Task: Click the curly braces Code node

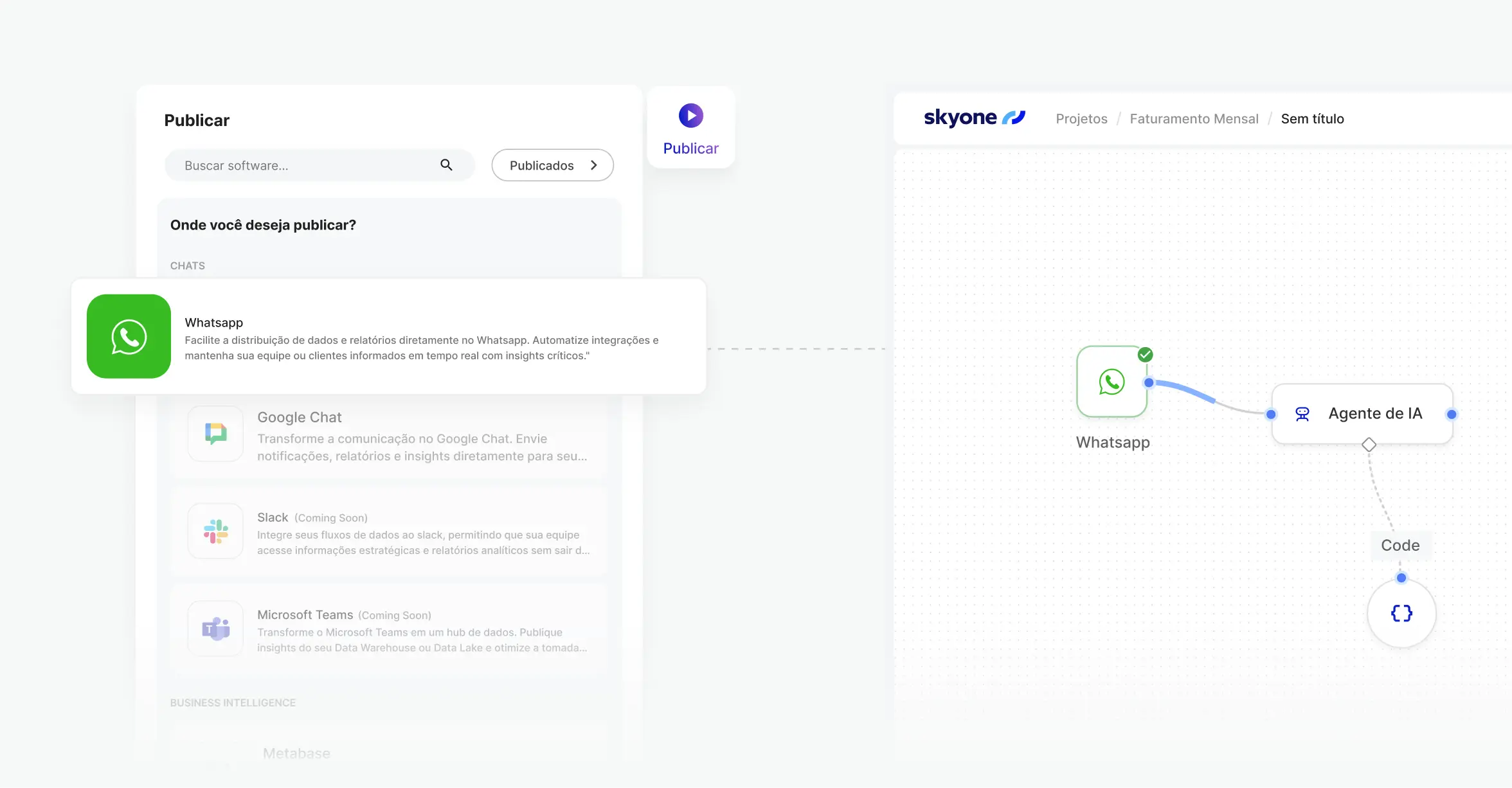Action: [1401, 613]
